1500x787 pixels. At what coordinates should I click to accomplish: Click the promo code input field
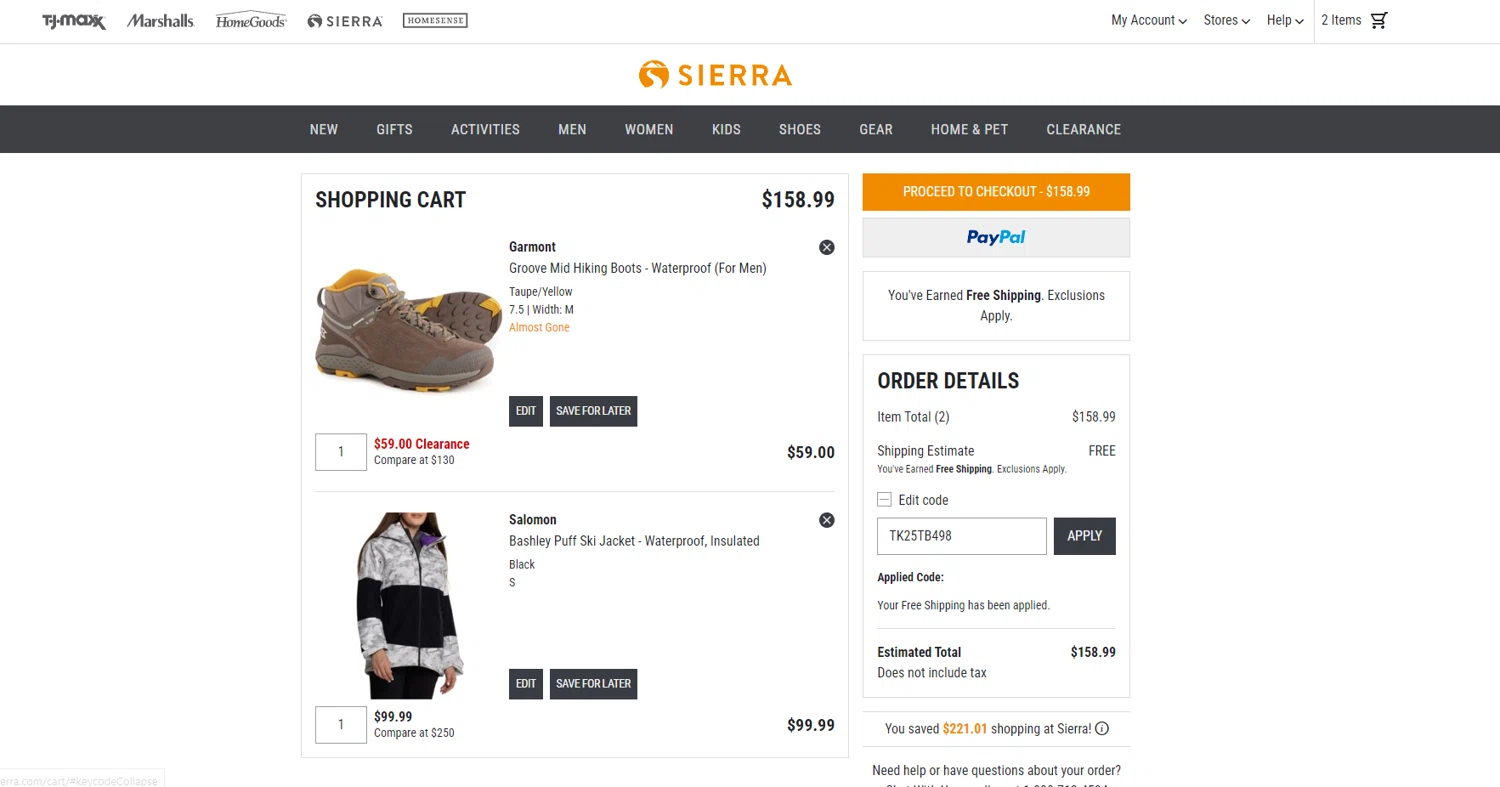pyautogui.click(x=962, y=536)
